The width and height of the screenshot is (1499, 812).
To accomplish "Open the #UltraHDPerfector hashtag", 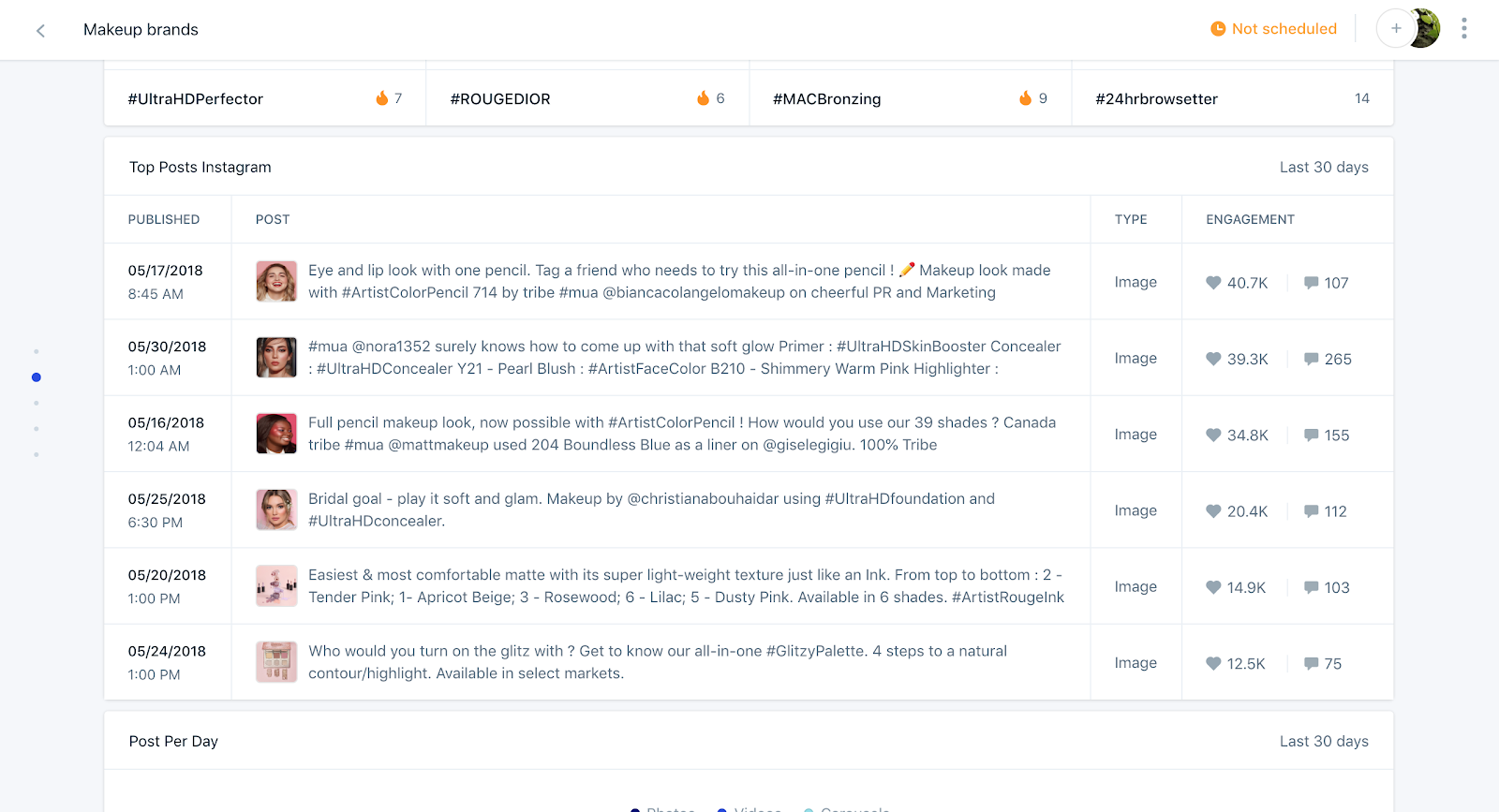I will pos(196,99).
